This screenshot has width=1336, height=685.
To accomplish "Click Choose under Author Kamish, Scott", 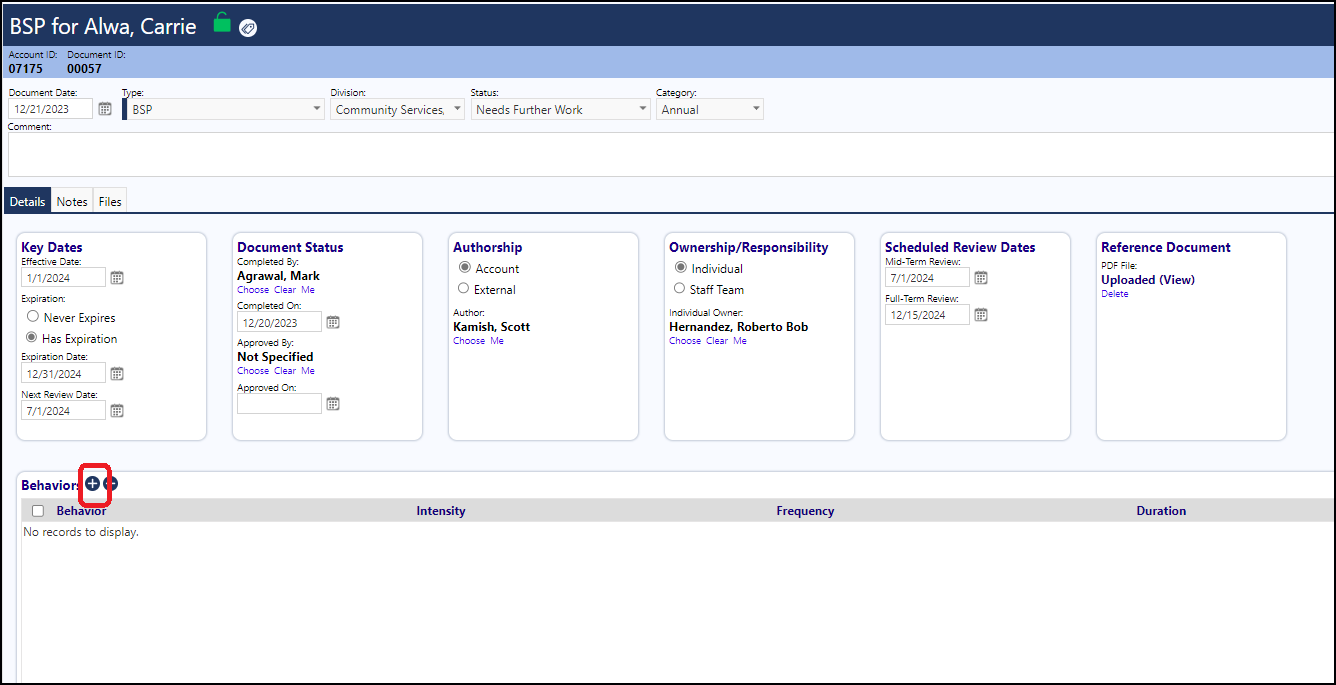I will tap(469, 341).
